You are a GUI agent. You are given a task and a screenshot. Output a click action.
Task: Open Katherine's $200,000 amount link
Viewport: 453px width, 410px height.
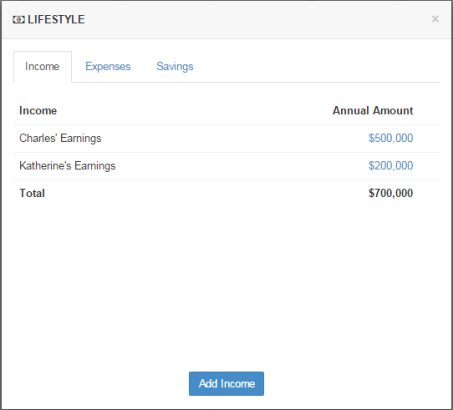tap(391, 166)
